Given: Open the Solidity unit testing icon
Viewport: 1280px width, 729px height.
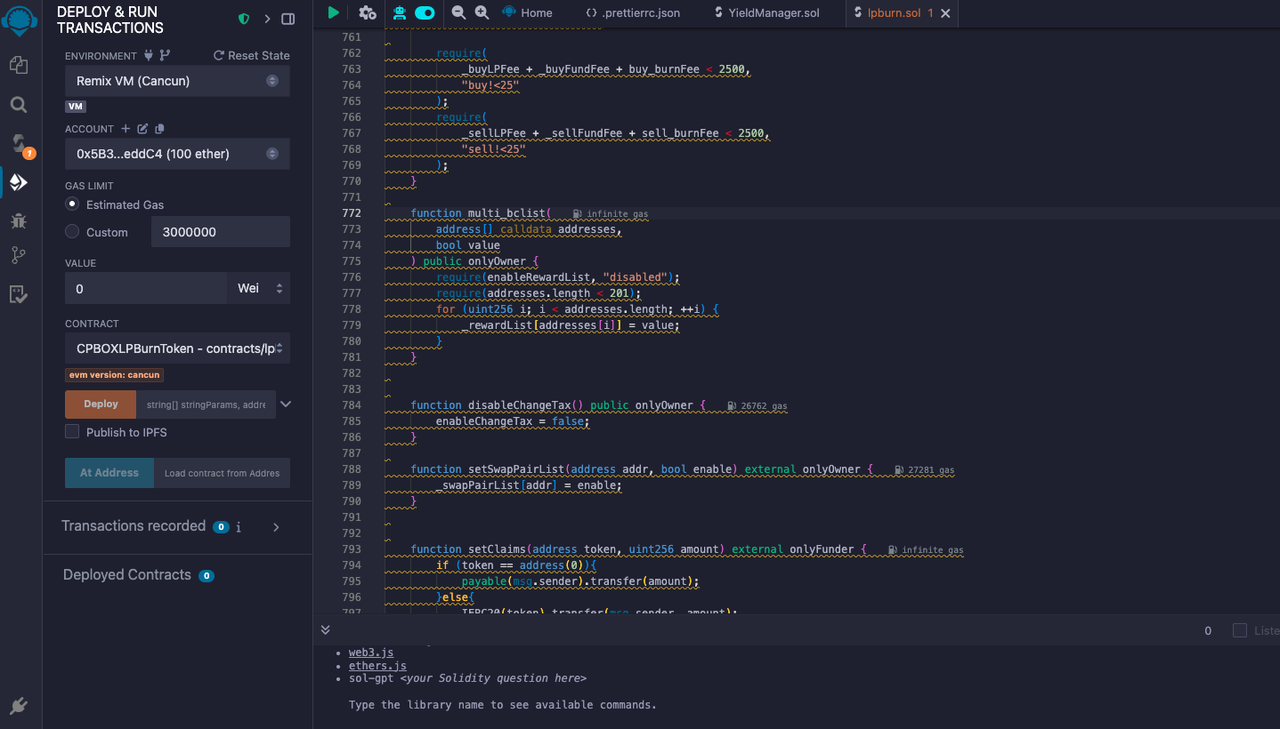Looking at the screenshot, I should (18, 294).
